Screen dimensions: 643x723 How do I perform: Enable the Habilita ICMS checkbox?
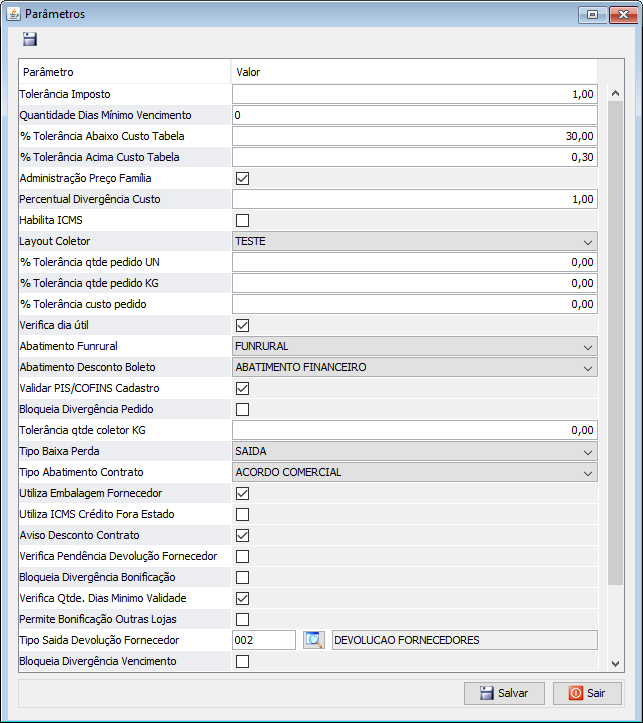(x=242, y=220)
